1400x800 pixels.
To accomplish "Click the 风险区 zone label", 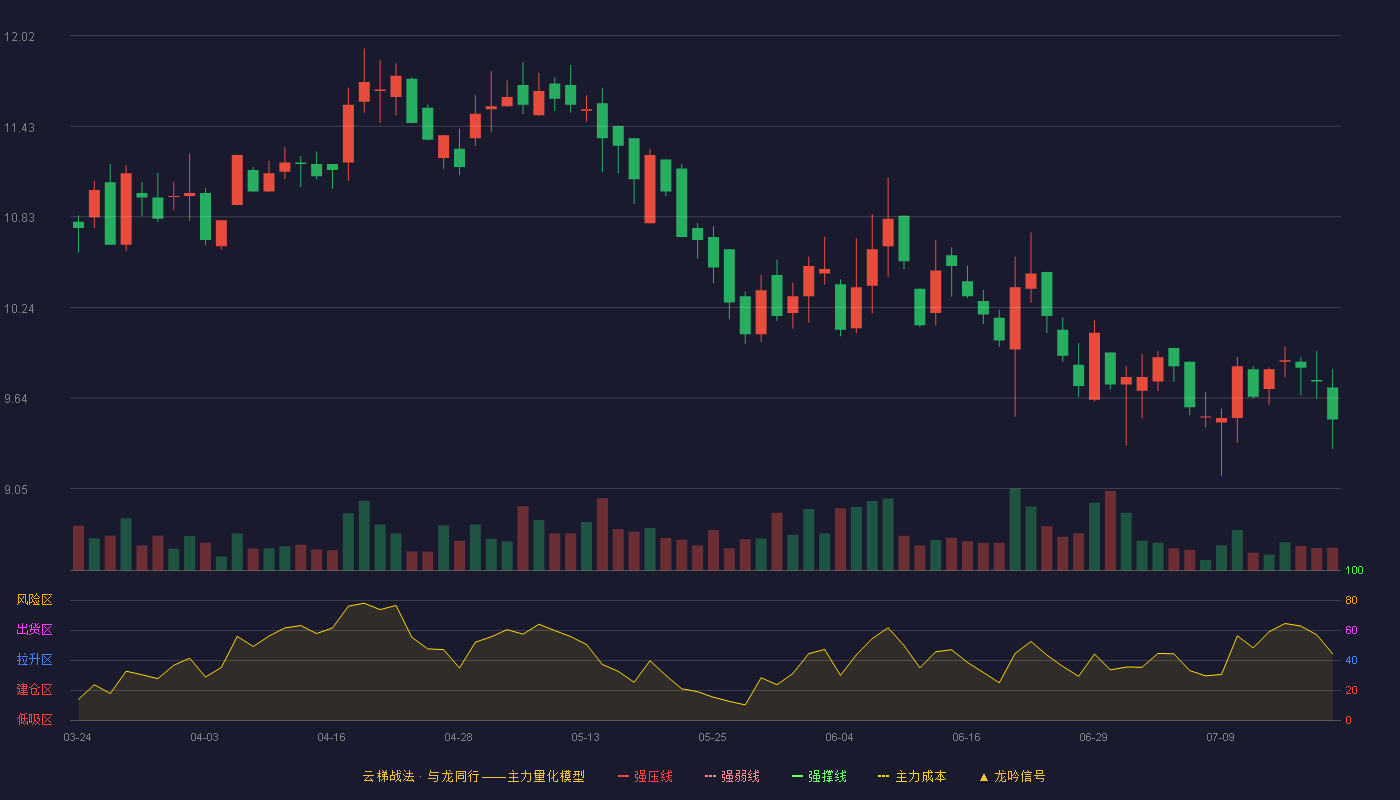I will pyautogui.click(x=34, y=600).
